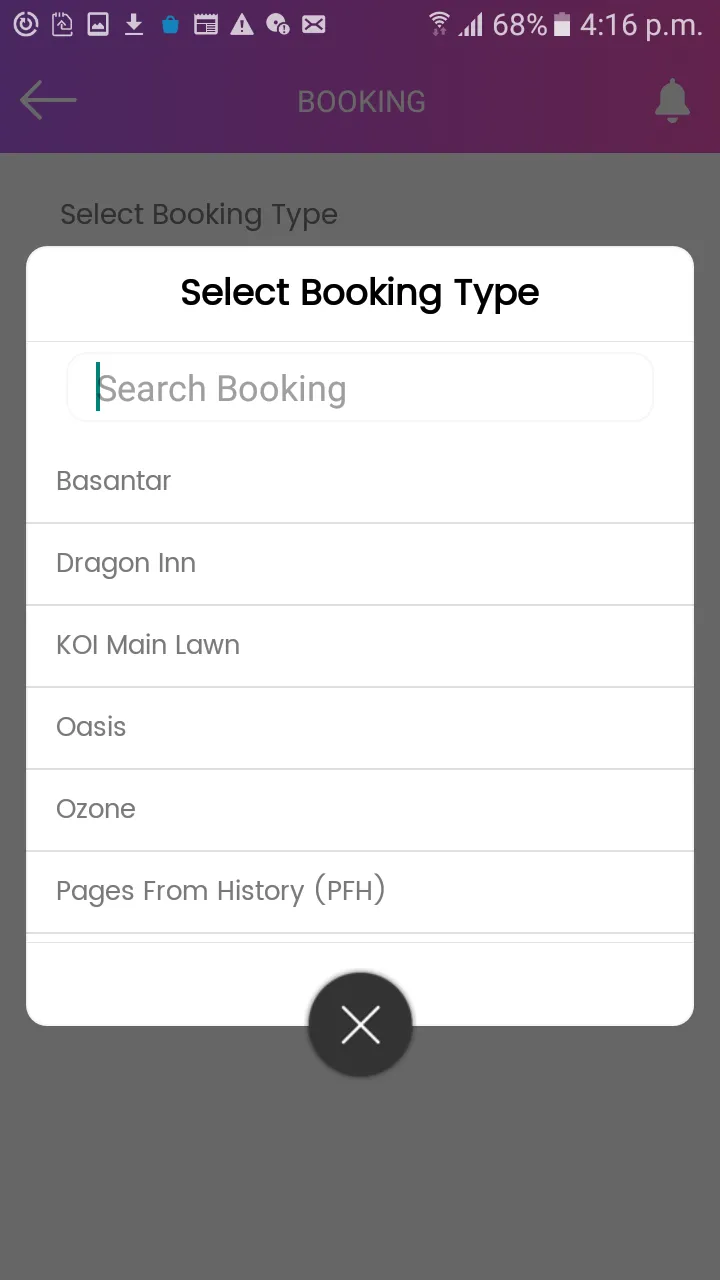720x1280 pixels.
Task: Tap the Wi-Fi signal icon
Action: (439, 24)
